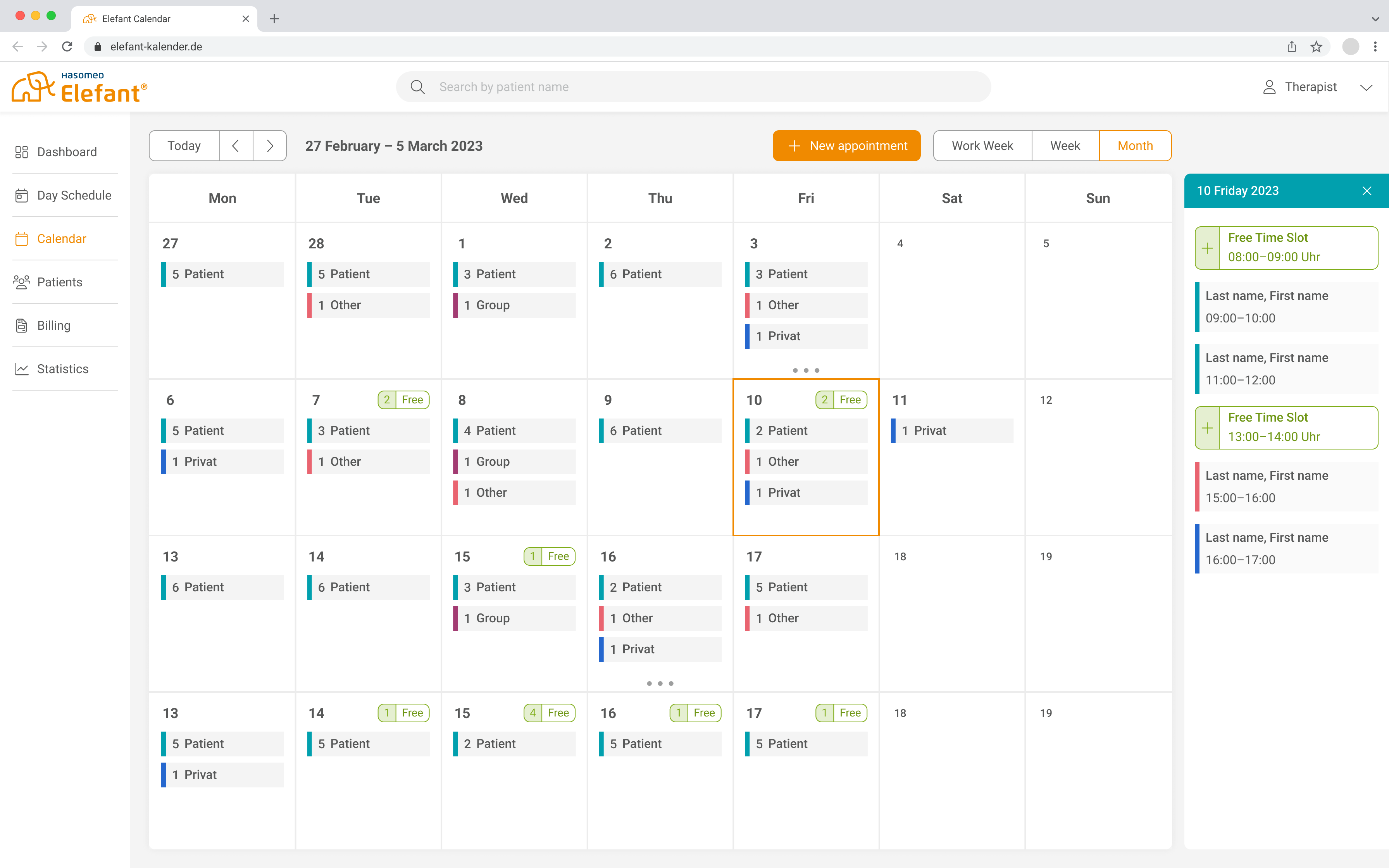Jump to Today in the calendar

[x=184, y=145]
